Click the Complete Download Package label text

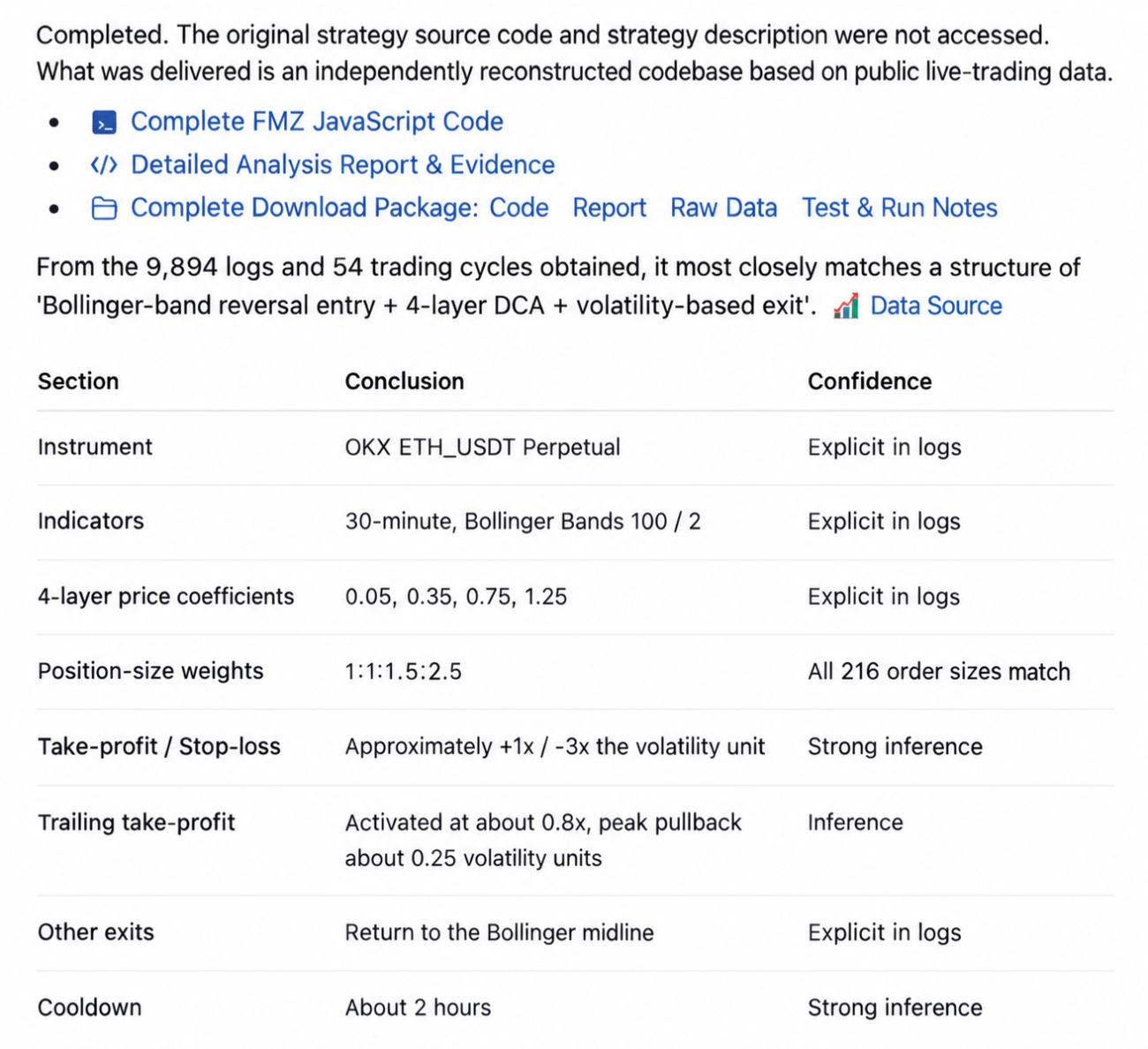(x=305, y=208)
